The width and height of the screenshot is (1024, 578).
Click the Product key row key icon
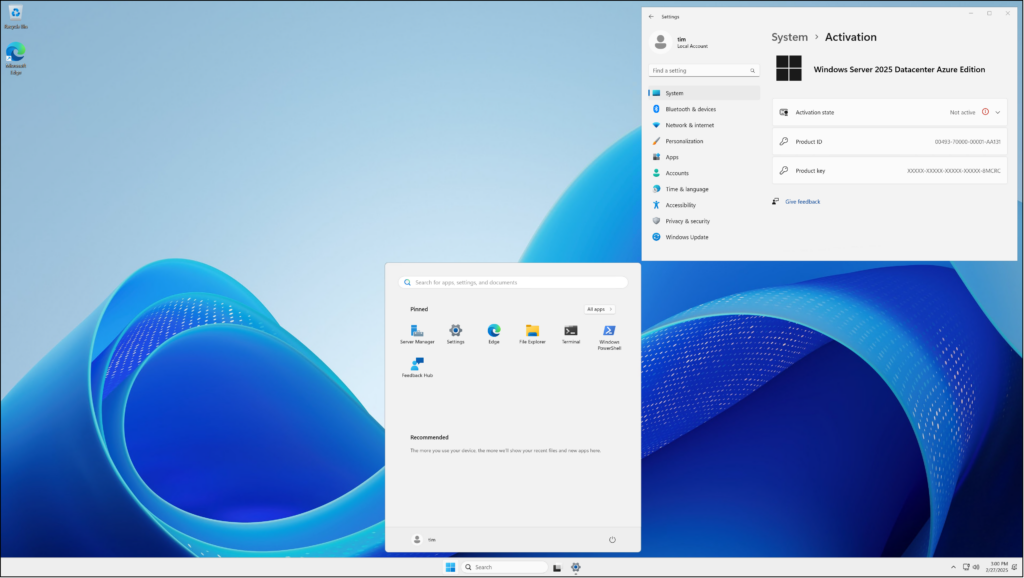(x=784, y=170)
